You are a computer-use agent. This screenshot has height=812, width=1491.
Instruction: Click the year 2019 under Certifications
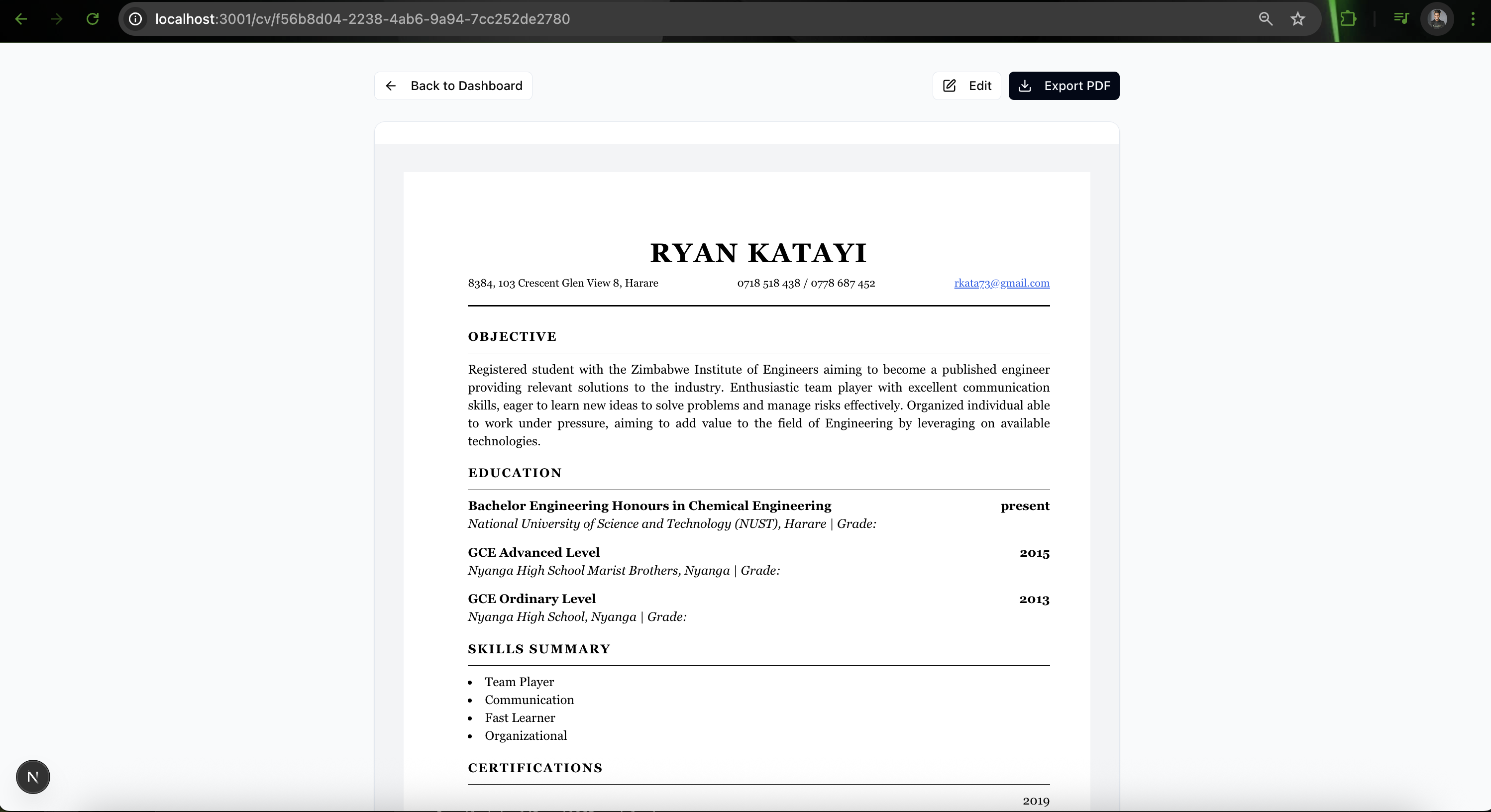tap(1036, 801)
